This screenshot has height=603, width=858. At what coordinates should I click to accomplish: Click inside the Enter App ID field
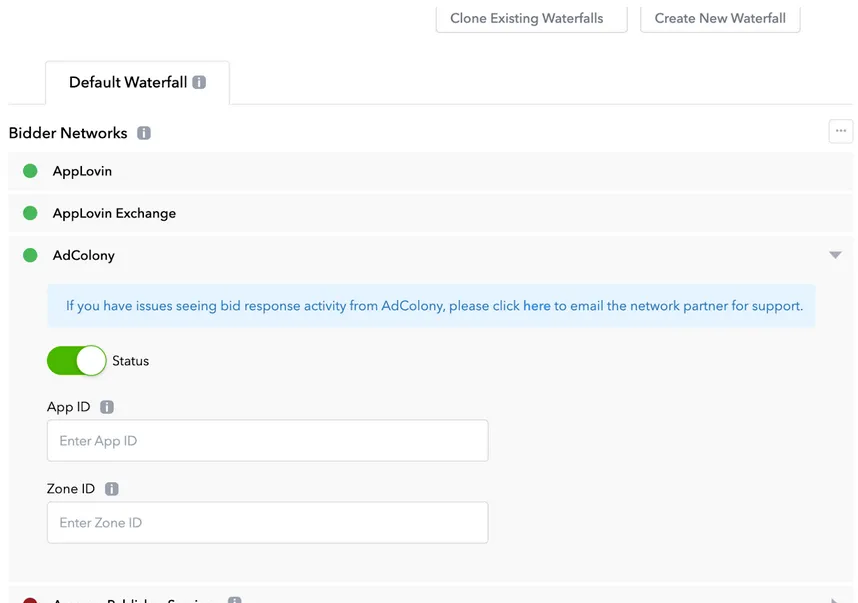tap(266, 440)
